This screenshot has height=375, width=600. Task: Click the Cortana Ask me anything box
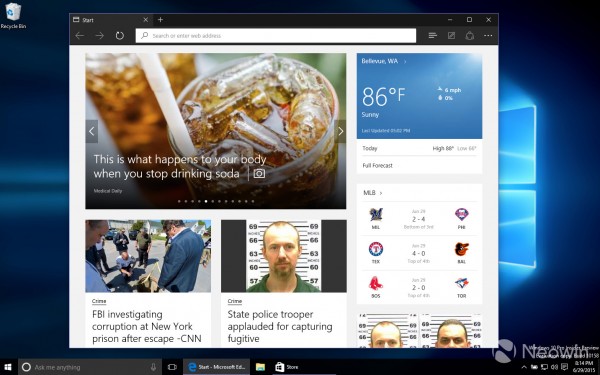pyautogui.click(x=89, y=367)
